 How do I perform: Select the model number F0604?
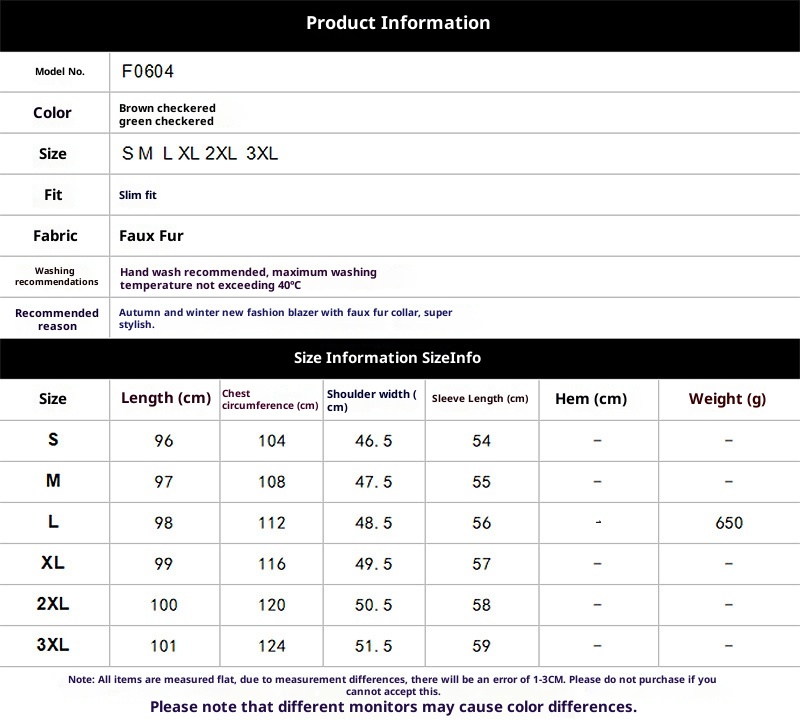pyautogui.click(x=147, y=72)
